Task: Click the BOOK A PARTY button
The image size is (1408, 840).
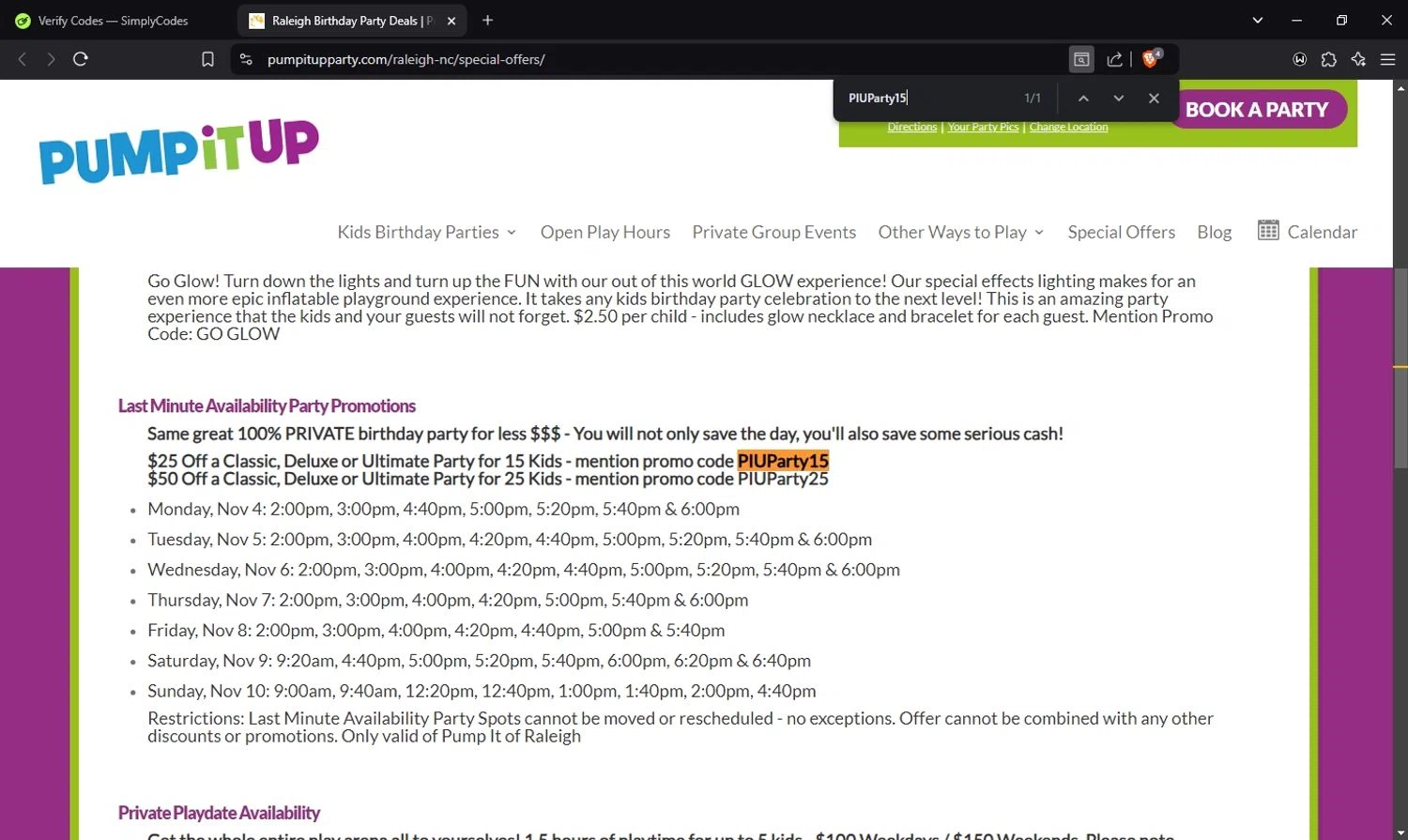Action: pos(1257,110)
